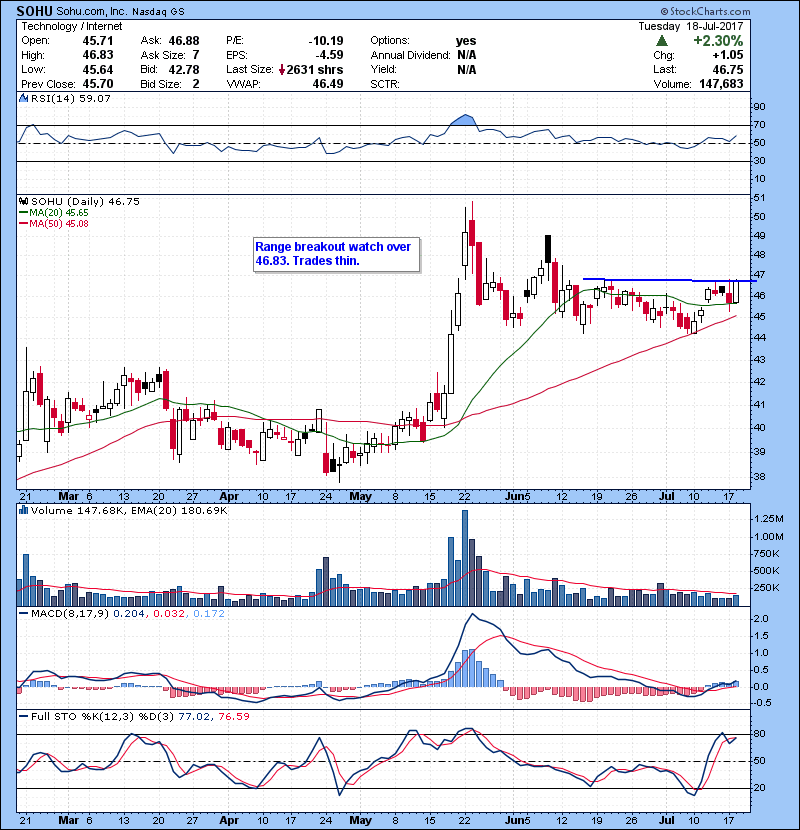Click the Last price 46.75

pos(727,69)
